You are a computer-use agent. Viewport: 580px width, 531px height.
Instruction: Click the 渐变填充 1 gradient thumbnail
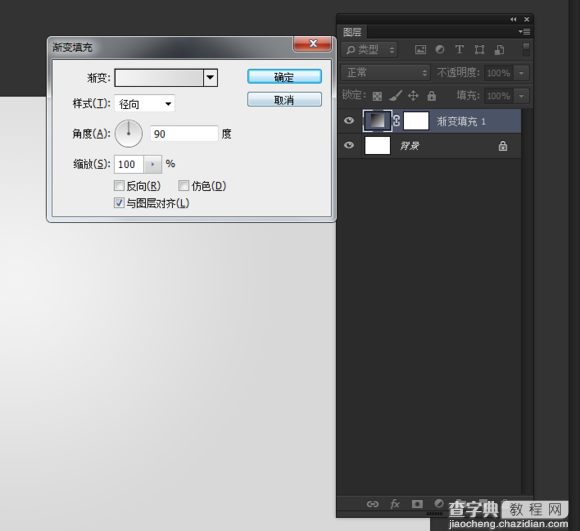(377, 121)
